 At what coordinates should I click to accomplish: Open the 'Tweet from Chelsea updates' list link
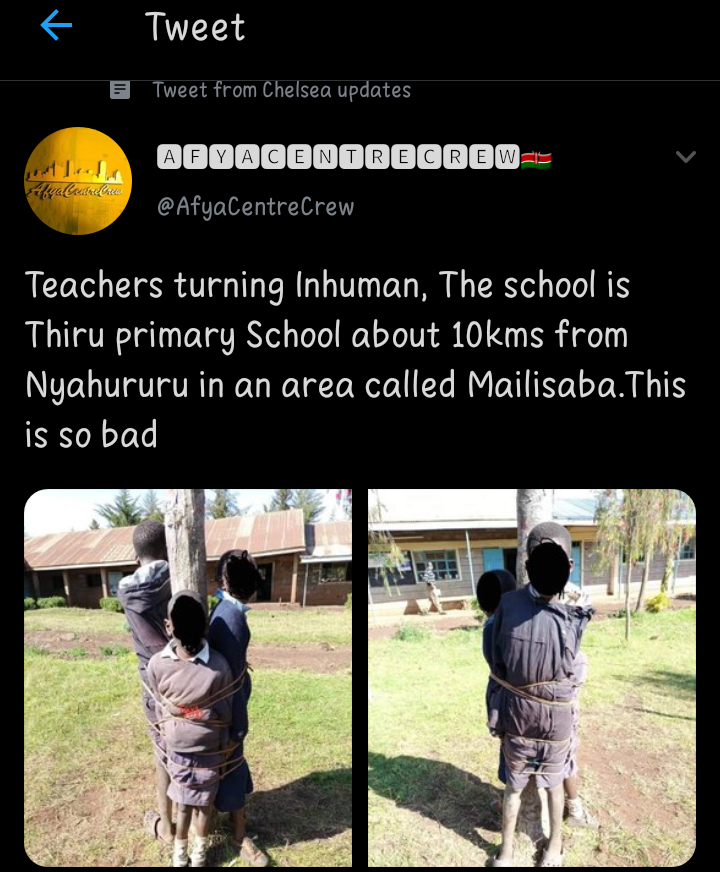point(282,90)
